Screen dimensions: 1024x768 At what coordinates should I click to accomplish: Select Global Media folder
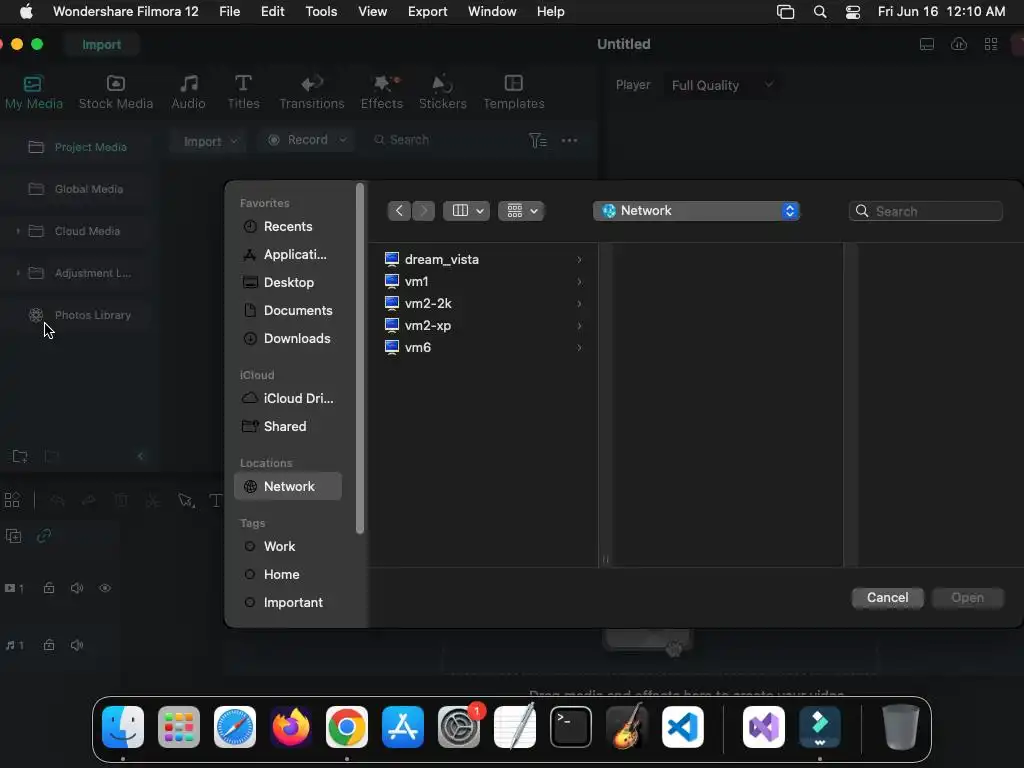coord(76,189)
